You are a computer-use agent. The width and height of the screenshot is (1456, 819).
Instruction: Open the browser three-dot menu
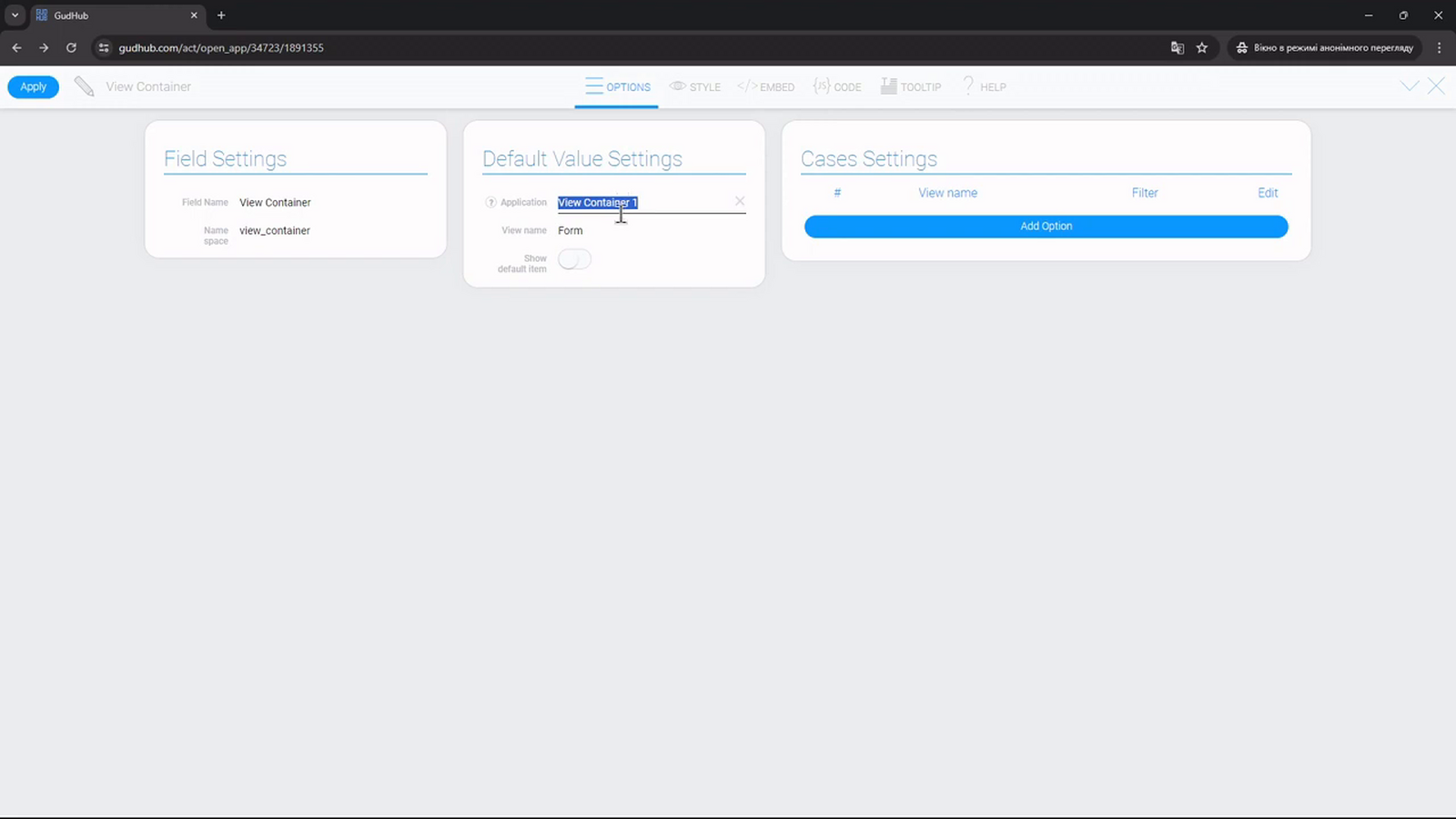(1439, 47)
